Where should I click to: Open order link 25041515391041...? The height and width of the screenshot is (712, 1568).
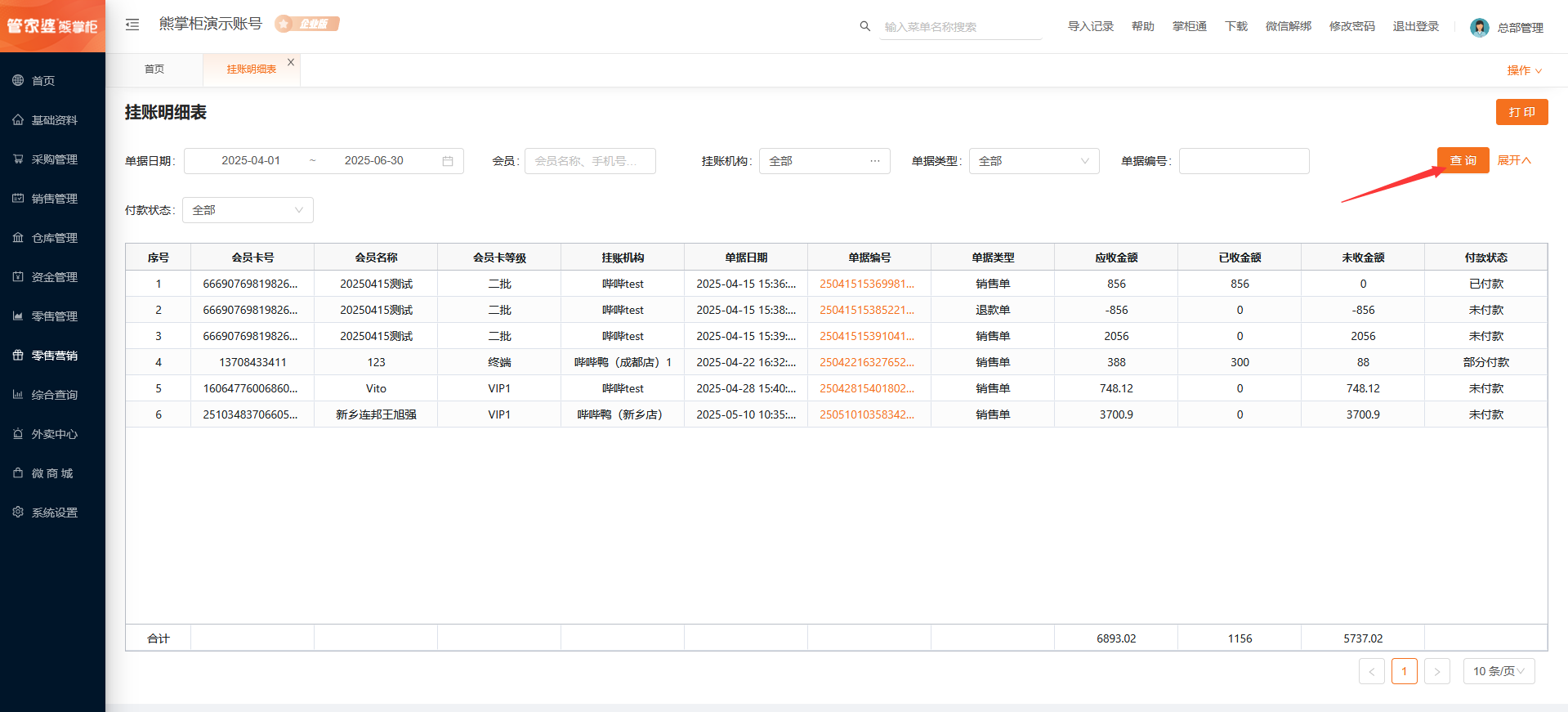[867, 336]
